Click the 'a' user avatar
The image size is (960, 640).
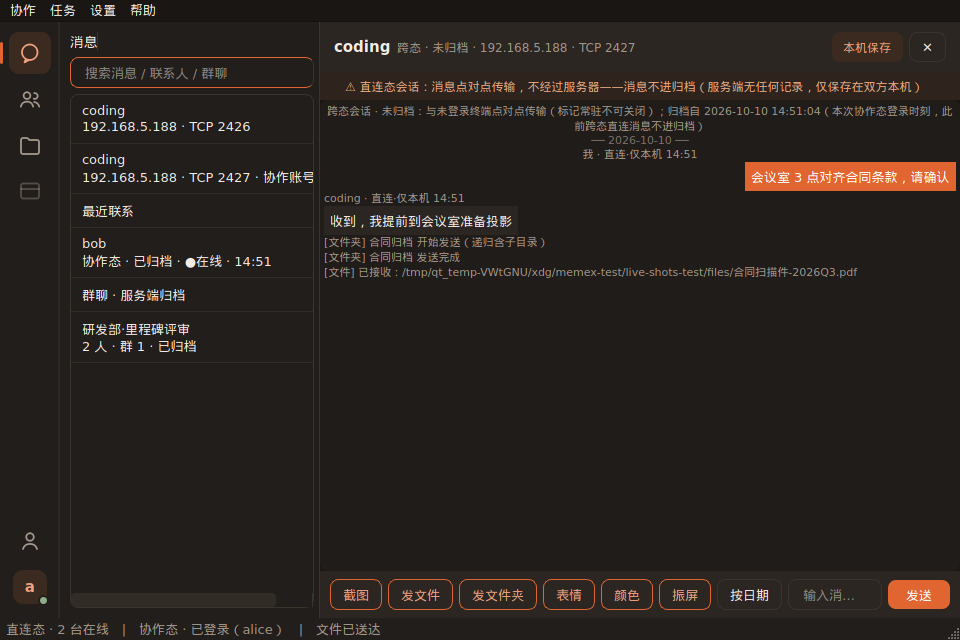pyautogui.click(x=29, y=587)
